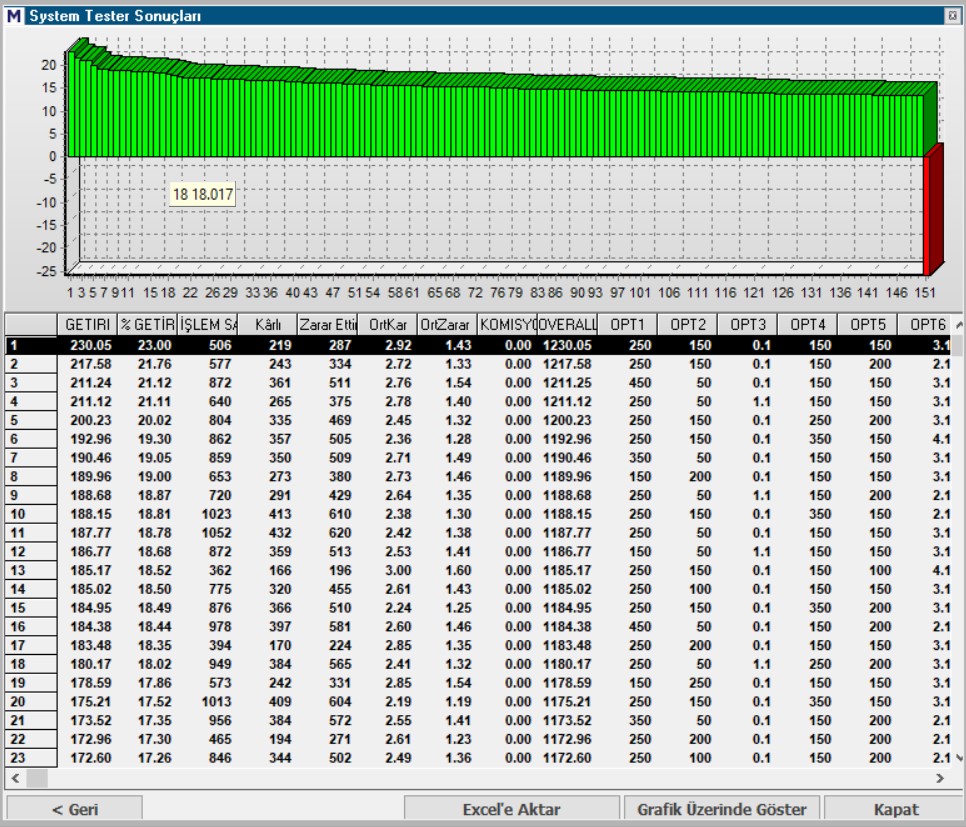The image size is (966, 827).
Task: Click GETIRI value 172.60
Action: tap(91, 757)
